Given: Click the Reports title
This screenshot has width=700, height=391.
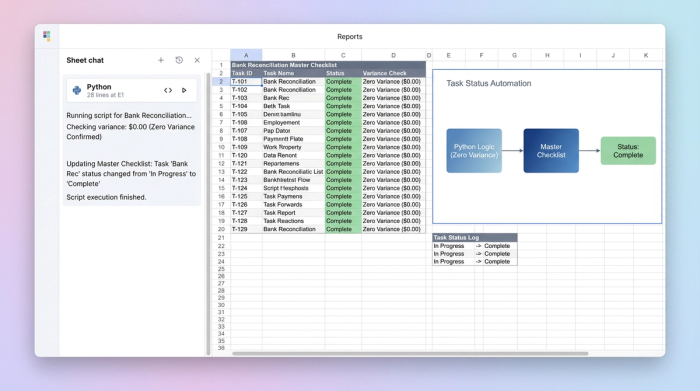Looking at the screenshot, I should click(x=350, y=37).
